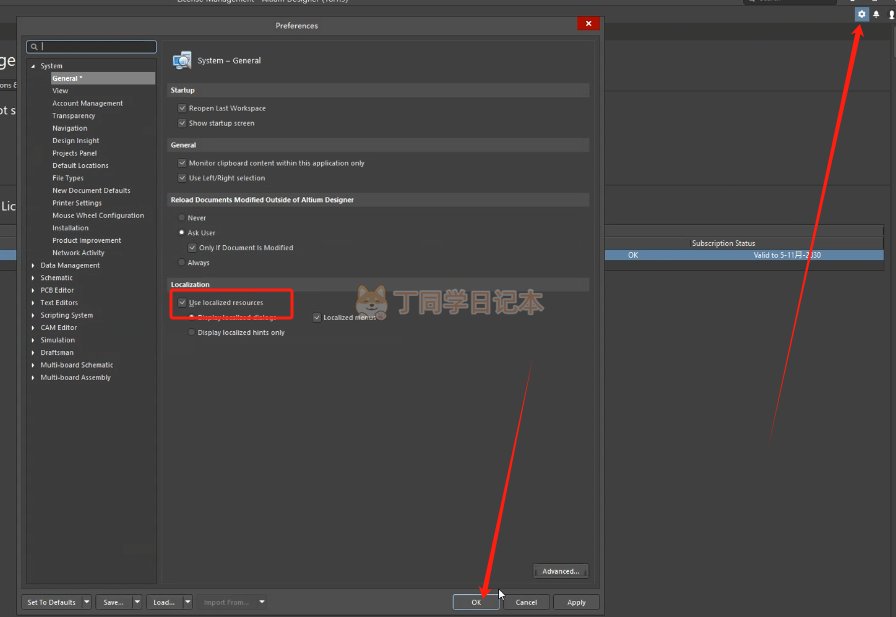The width and height of the screenshot is (896, 617).
Task: Click the OK status cell in license table
Action: 633,255
